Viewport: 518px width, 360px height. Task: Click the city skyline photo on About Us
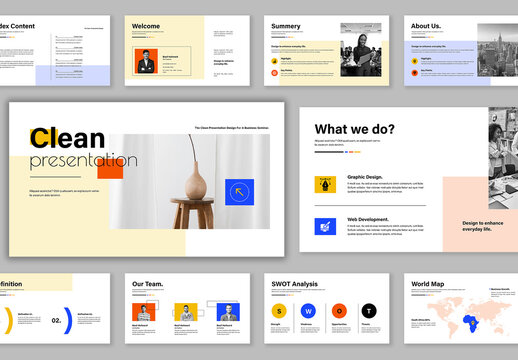pos(498,50)
